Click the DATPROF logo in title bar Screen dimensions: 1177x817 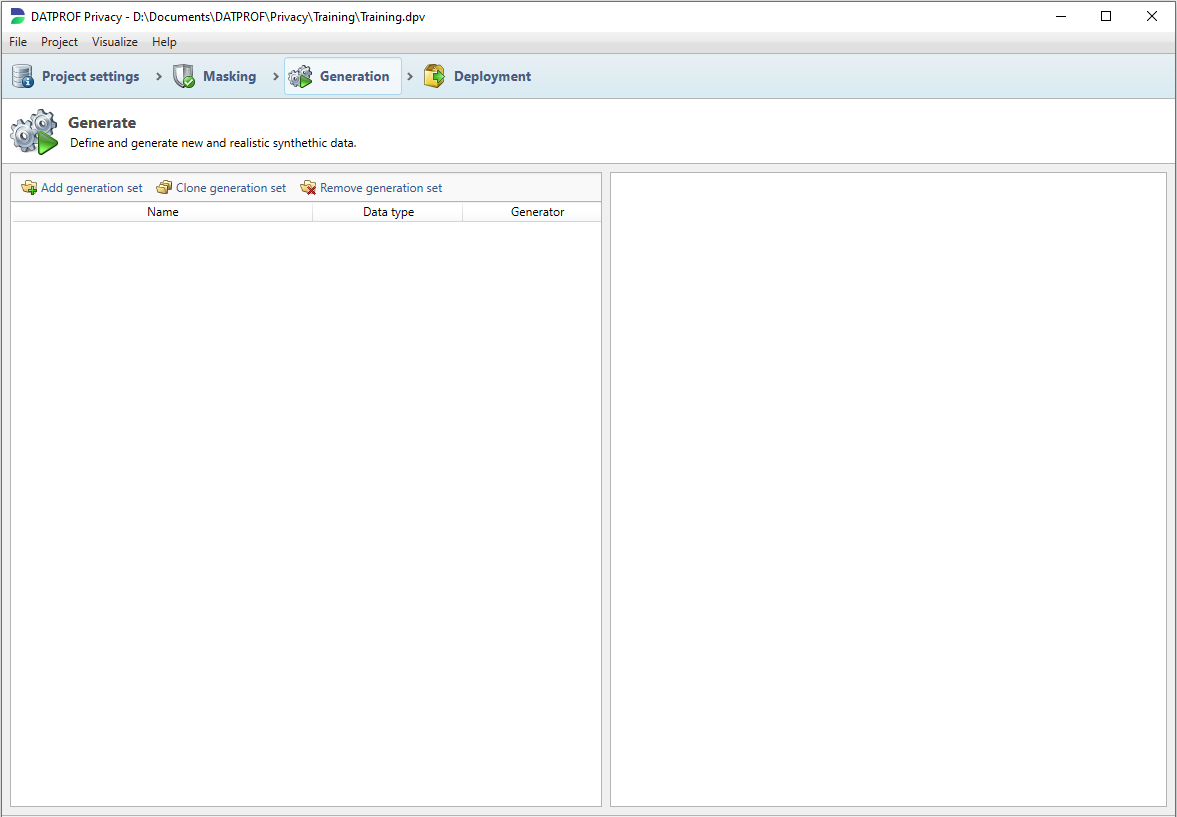point(17,17)
